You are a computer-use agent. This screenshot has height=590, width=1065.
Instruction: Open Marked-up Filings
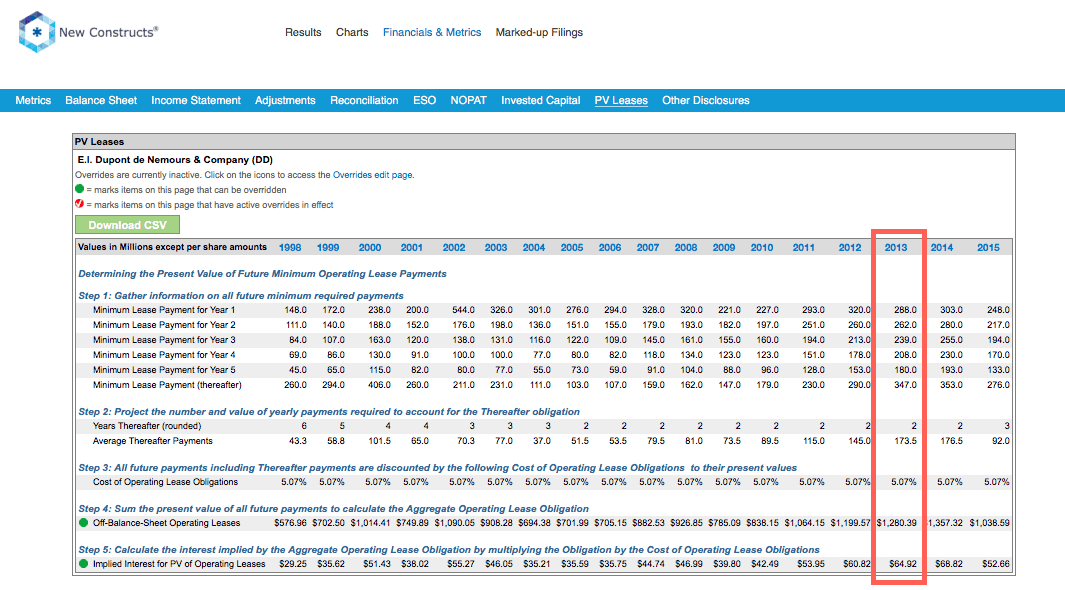(539, 33)
